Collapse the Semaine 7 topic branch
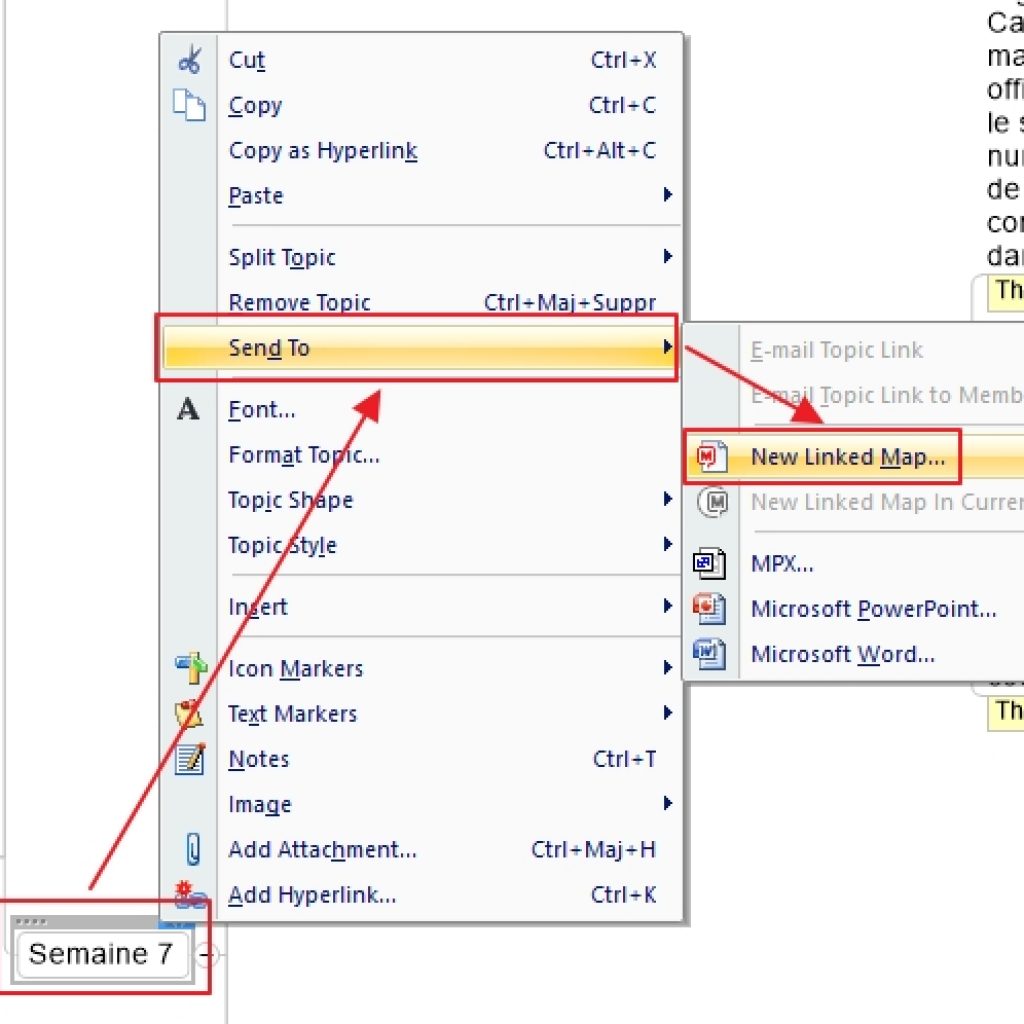Image resolution: width=1024 pixels, height=1024 pixels. (x=206, y=955)
